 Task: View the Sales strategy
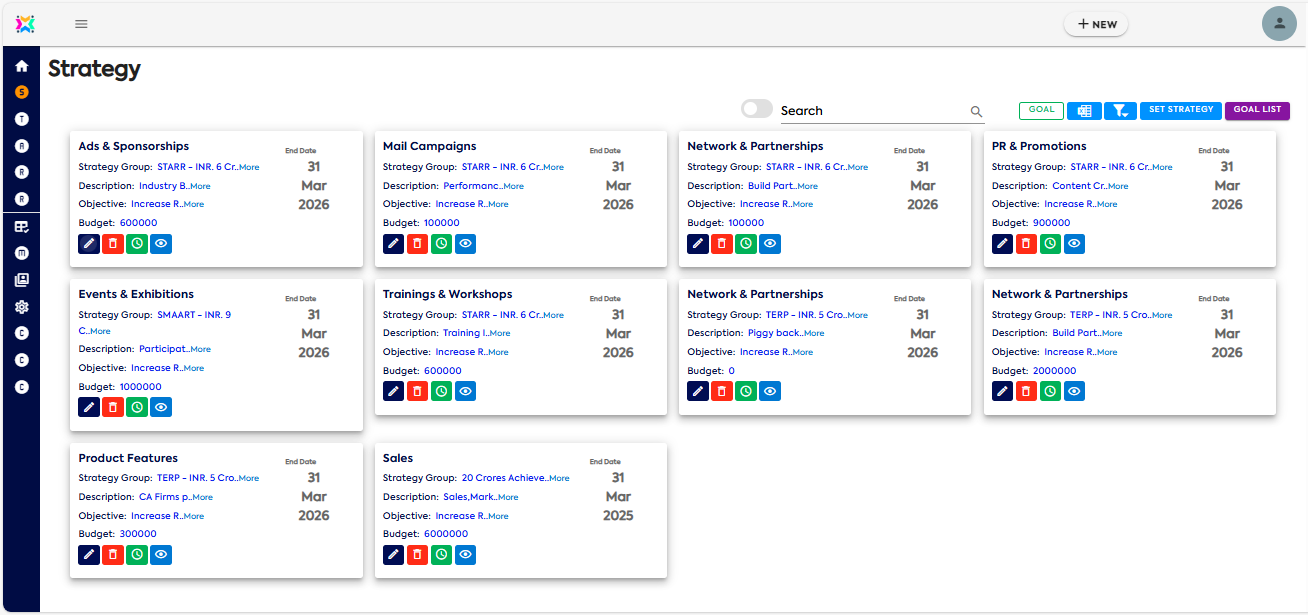465,554
